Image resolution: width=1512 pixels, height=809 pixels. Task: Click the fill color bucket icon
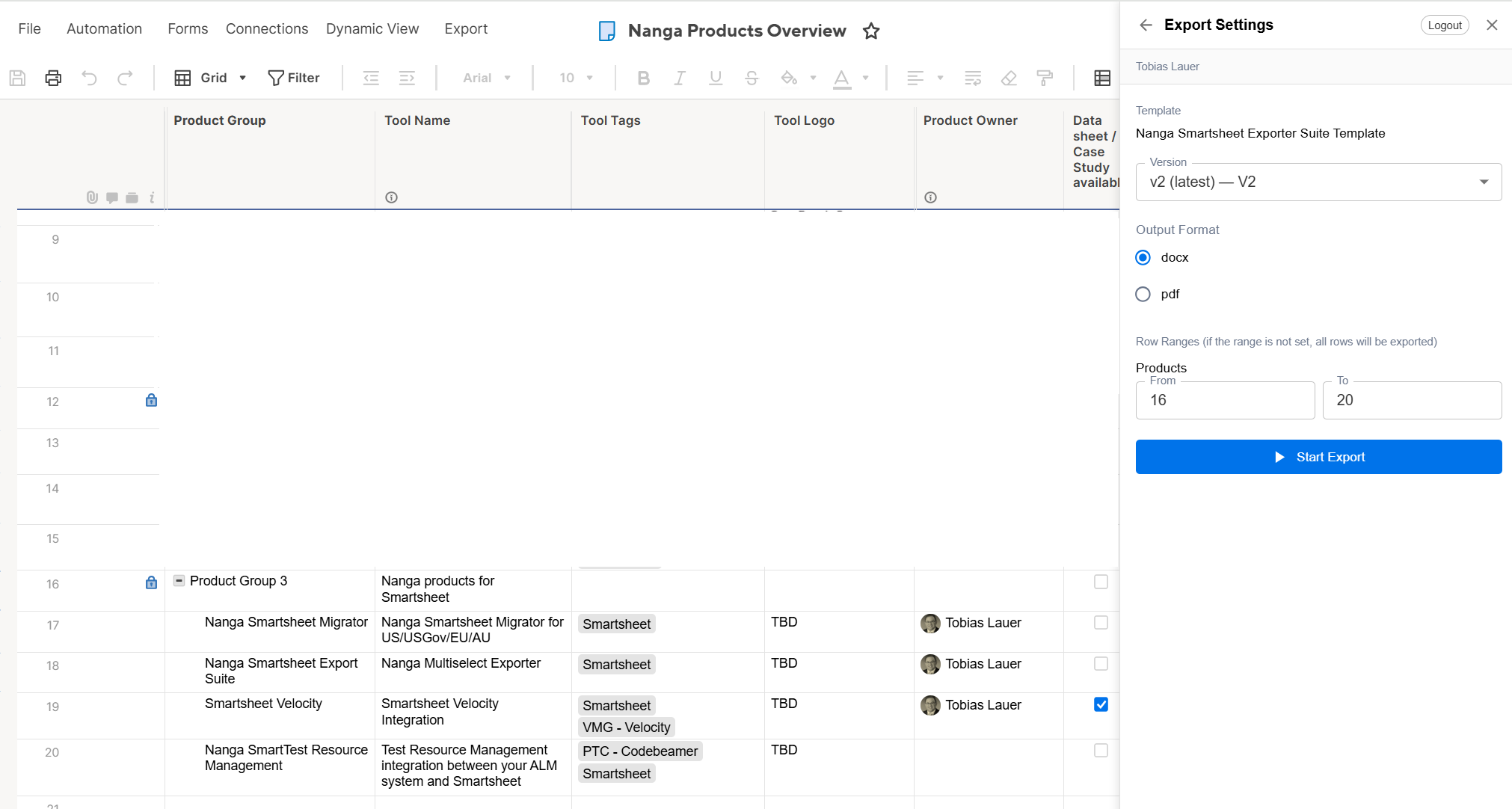click(788, 78)
